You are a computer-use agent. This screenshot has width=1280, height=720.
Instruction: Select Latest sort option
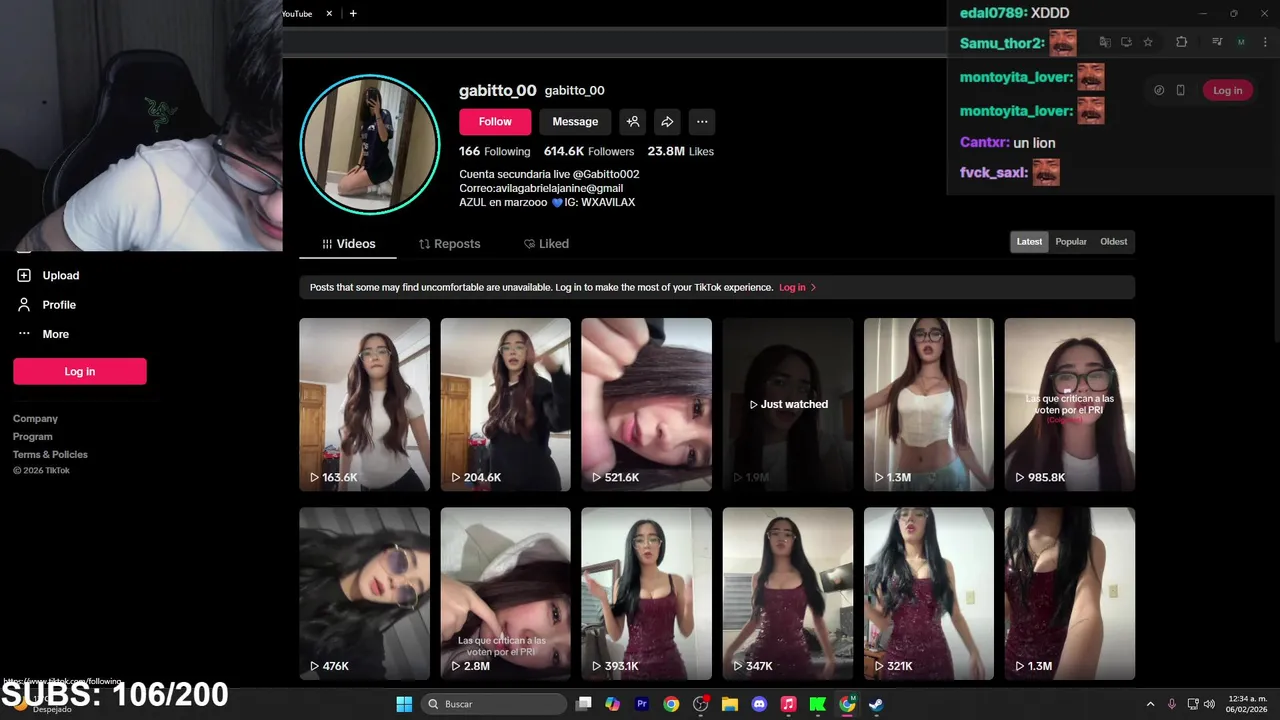coord(1029,242)
